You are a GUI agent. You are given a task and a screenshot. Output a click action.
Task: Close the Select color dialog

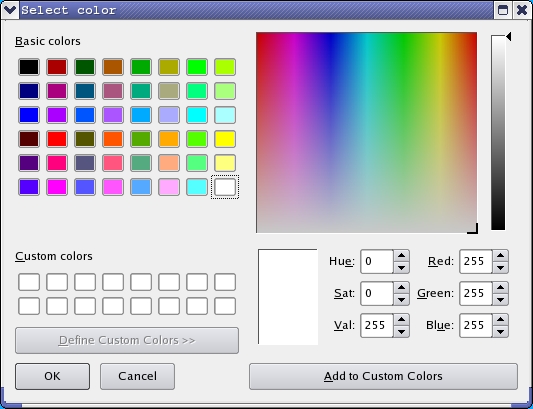(522, 10)
